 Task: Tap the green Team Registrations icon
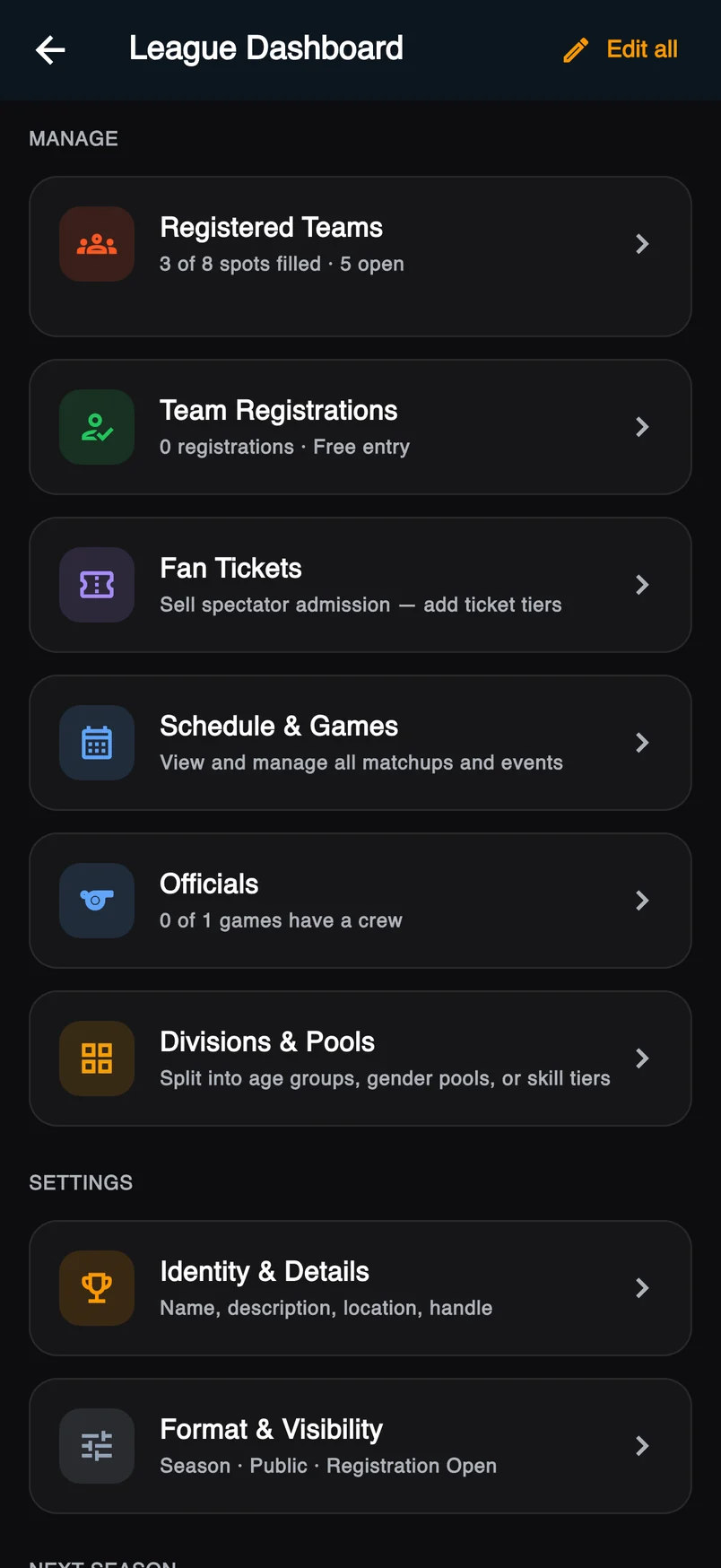tap(97, 427)
